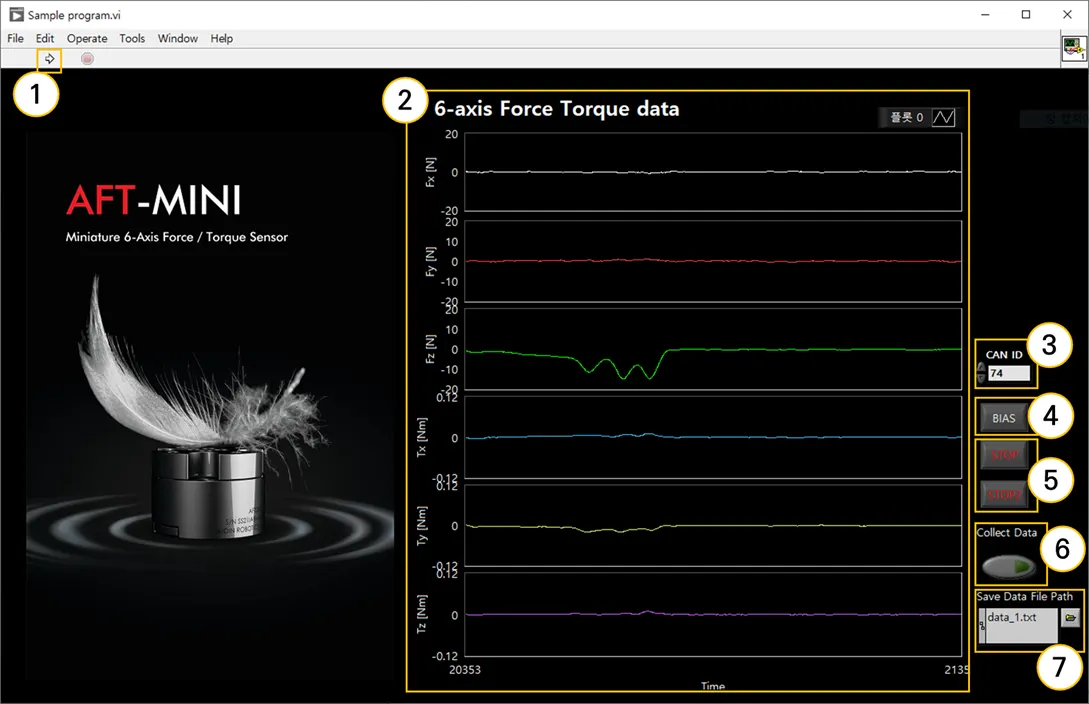The height and width of the screenshot is (704, 1089).
Task: Click the path type selector beside data_1.txt
Action: pos(982,626)
